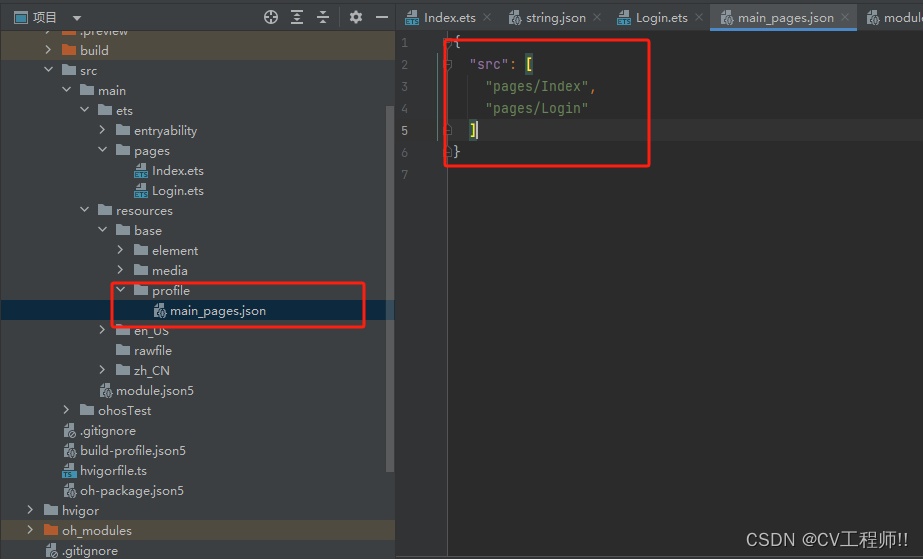923x559 pixels.
Task: Open build-profile.json5 file
Action: click(133, 451)
